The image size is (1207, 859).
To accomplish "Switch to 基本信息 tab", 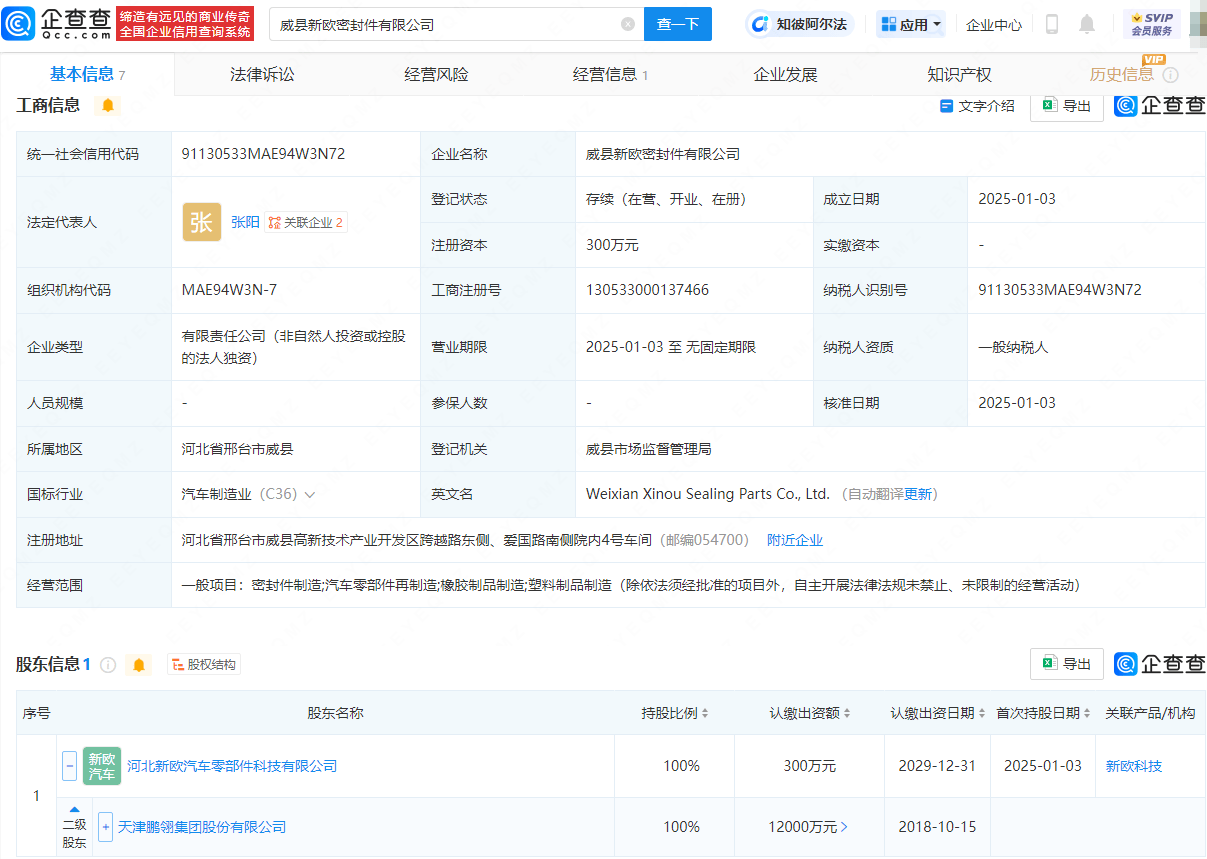I will [x=88, y=74].
